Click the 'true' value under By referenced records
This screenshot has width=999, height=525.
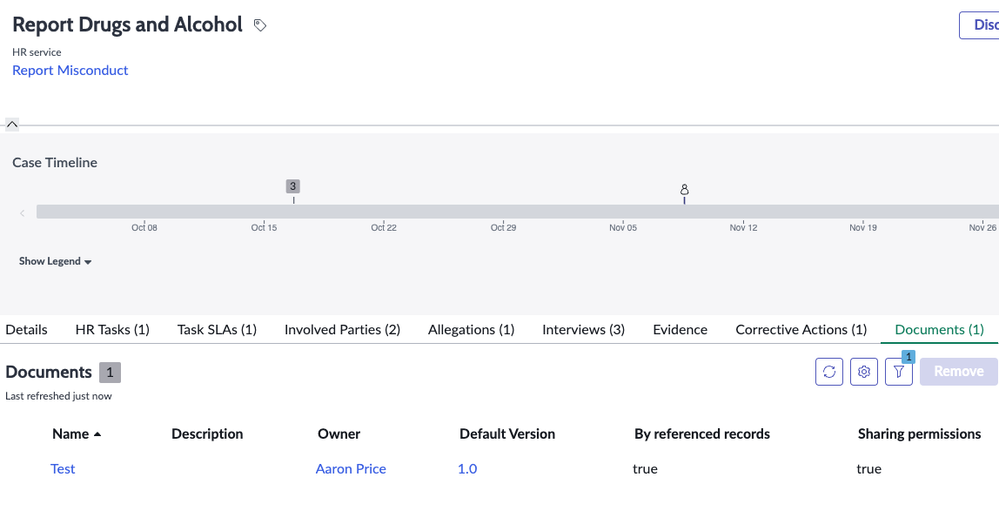point(645,469)
